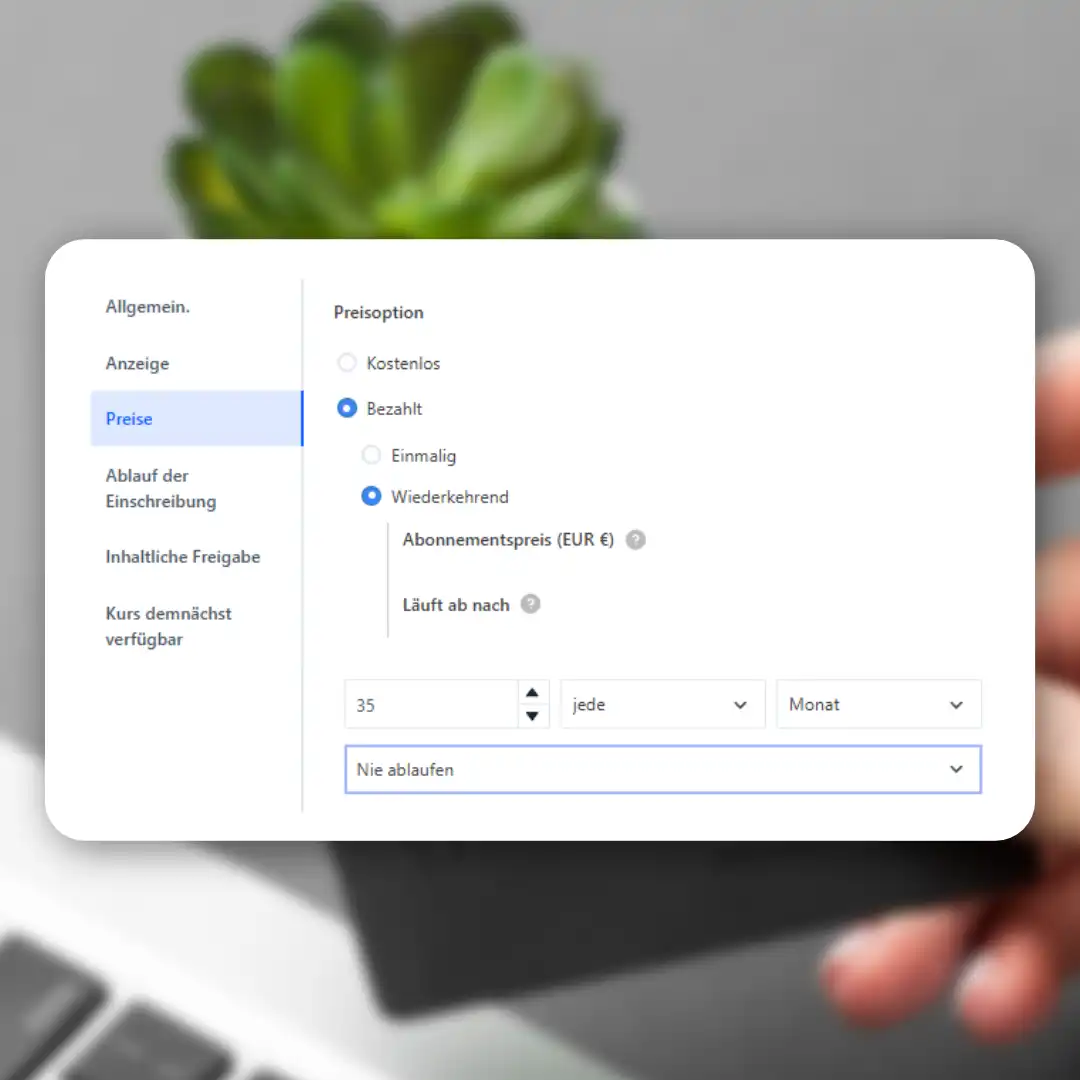Click the Abonnementspreis (EUR €) label
The width and height of the screenshot is (1080, 1080).
point(508,539)
